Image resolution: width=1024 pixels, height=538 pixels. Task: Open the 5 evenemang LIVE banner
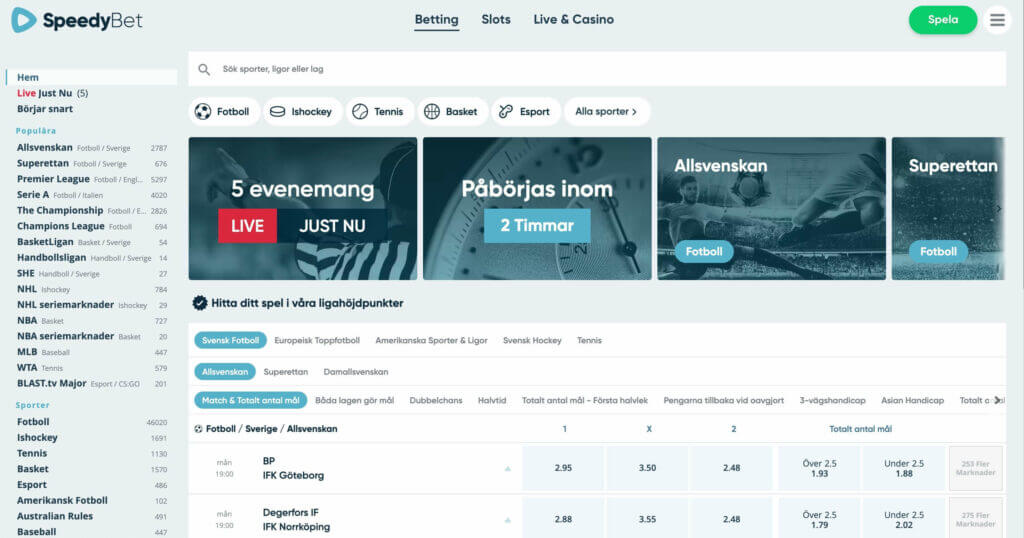(x=303, y=208)
